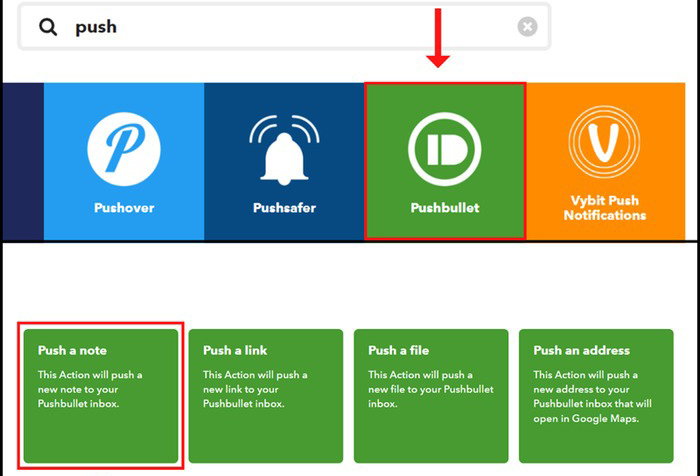The image size is (700, 476).
Task: Choose the "Push an address" action
Action: (x=596, y=396)
